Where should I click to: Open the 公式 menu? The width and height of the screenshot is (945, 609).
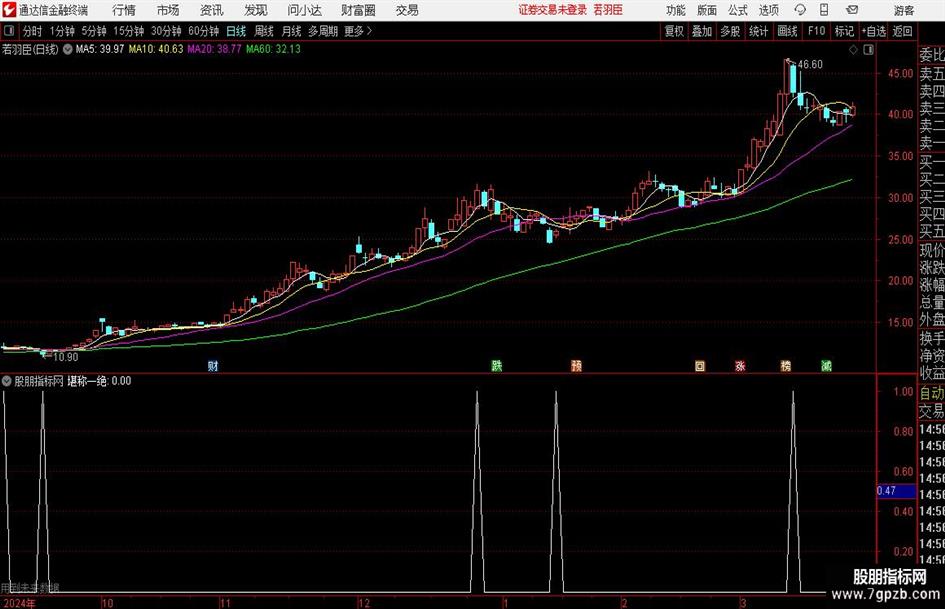(x=738, y=10)
